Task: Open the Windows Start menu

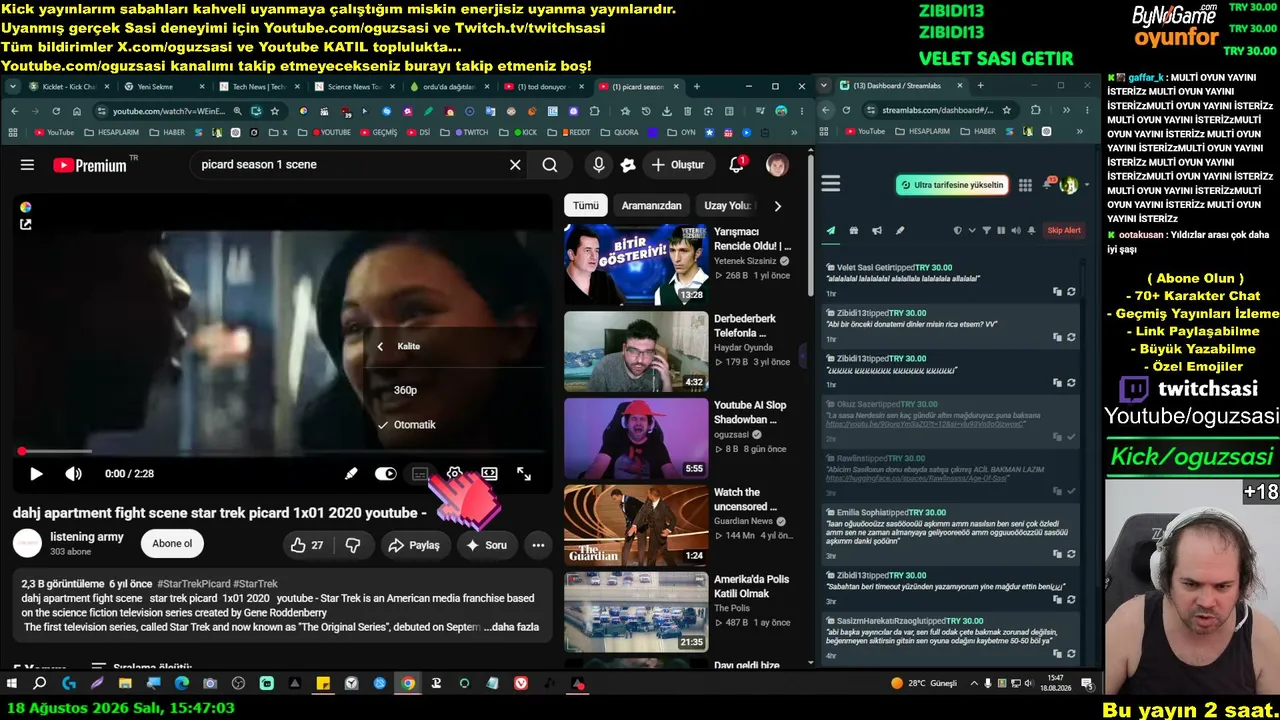Action: click(12, 684)
